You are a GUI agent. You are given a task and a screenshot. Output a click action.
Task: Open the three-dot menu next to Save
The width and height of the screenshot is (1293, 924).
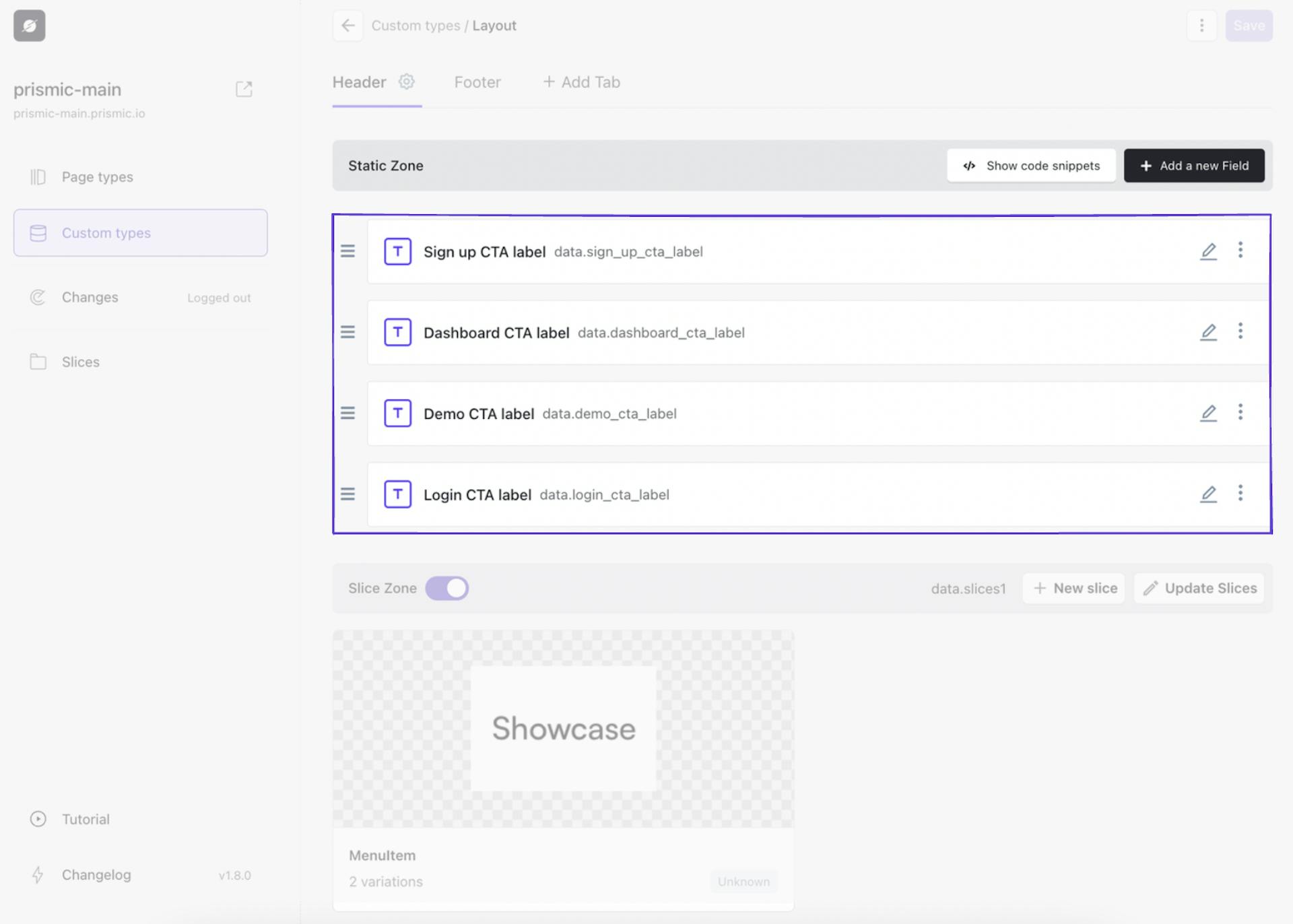coord(1202,26)
